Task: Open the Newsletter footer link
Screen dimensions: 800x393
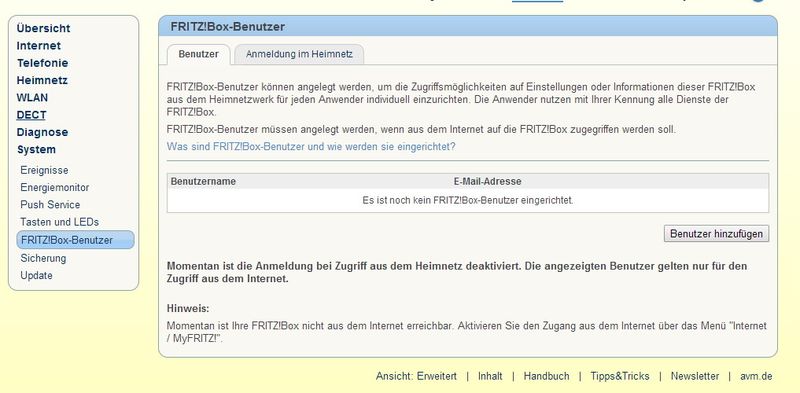Action: 695,376
